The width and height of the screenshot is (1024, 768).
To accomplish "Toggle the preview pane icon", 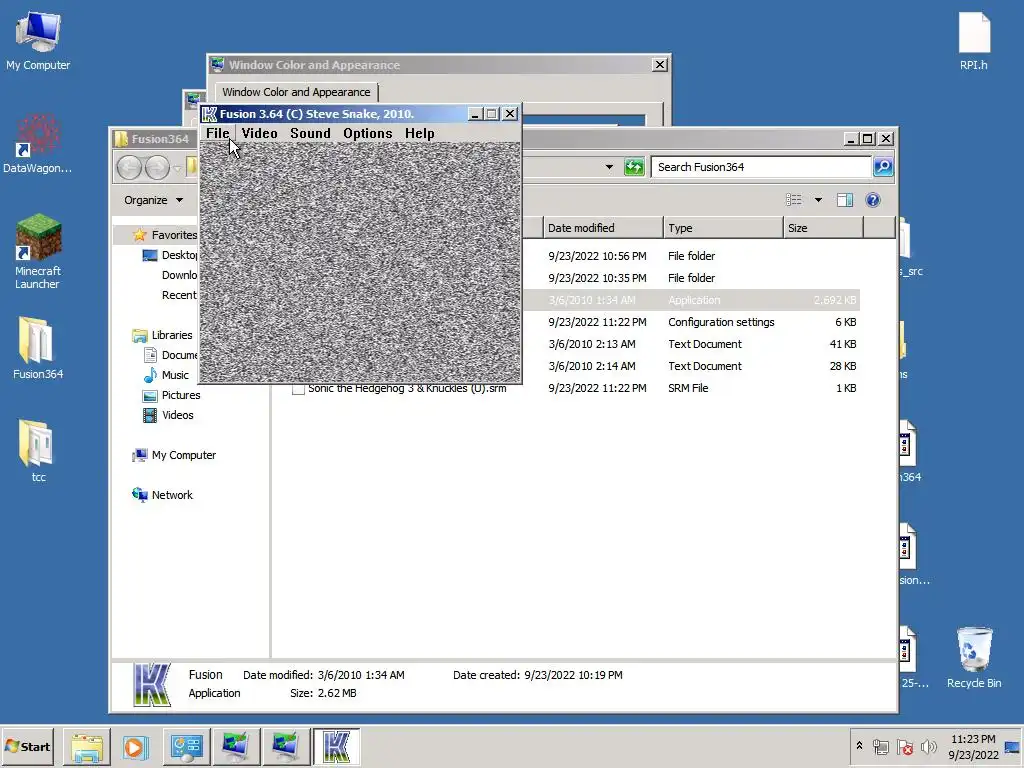I will click(844, 200).
